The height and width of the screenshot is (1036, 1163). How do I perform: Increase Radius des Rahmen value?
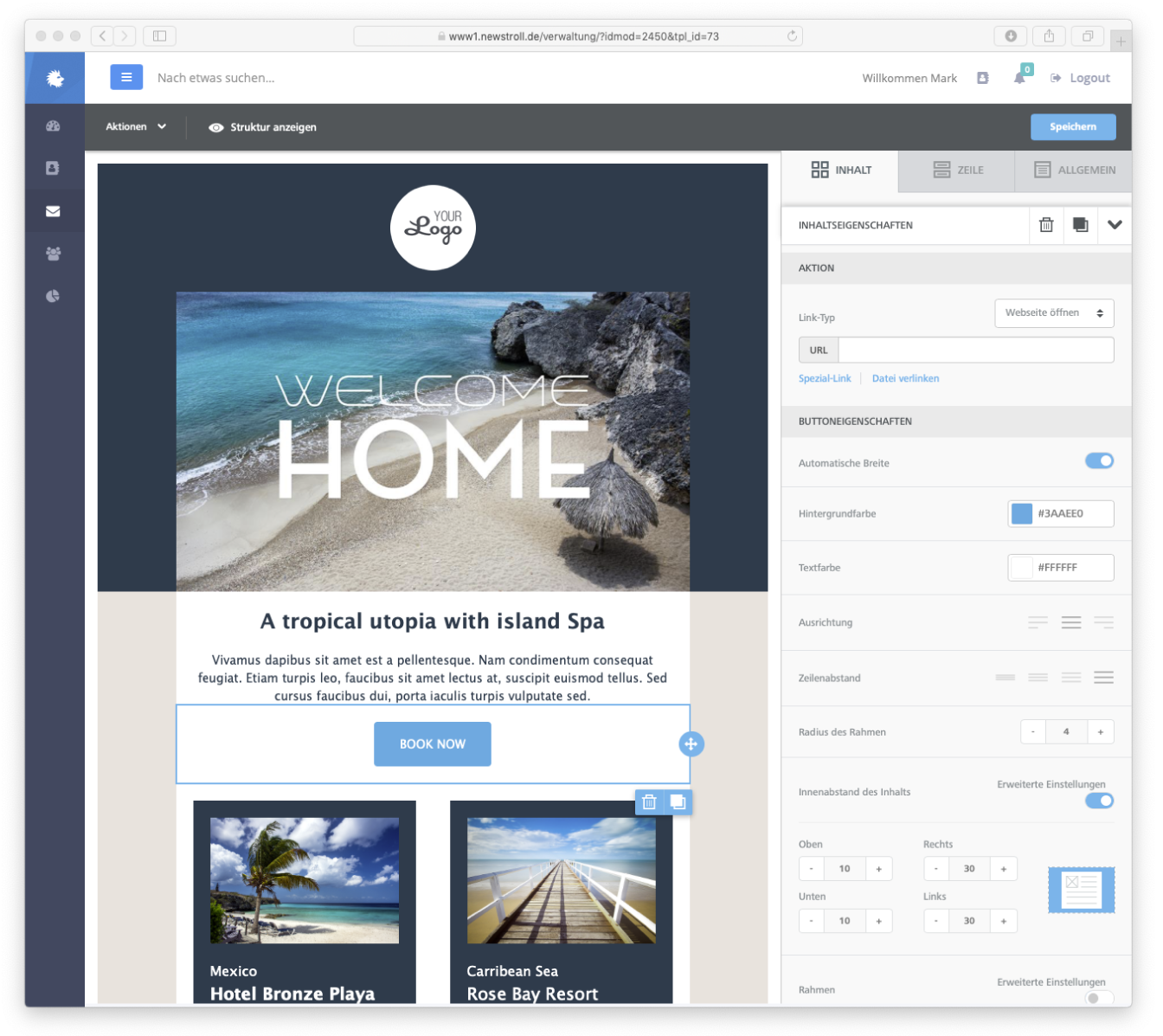tap(1101, 732)
